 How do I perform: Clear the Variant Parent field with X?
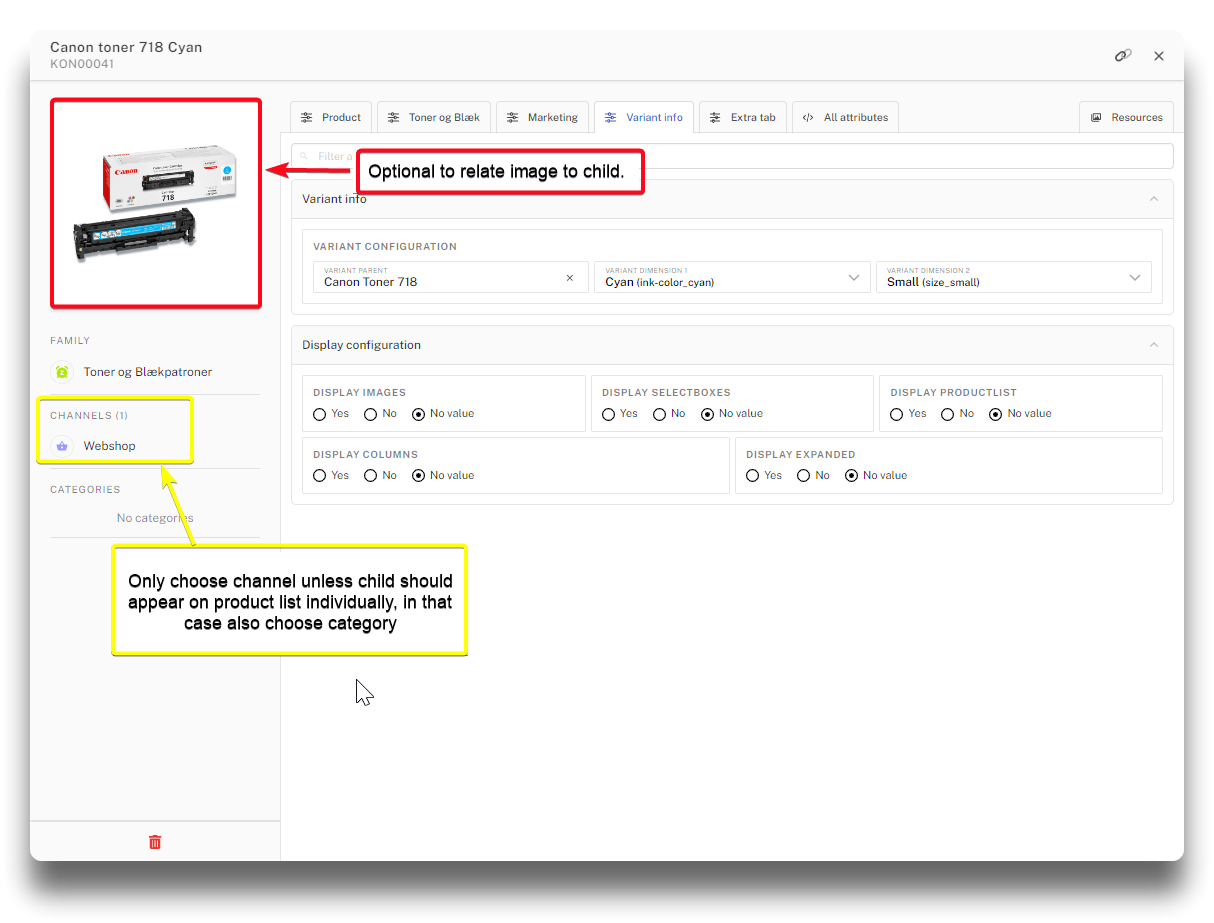pos(570,278)
